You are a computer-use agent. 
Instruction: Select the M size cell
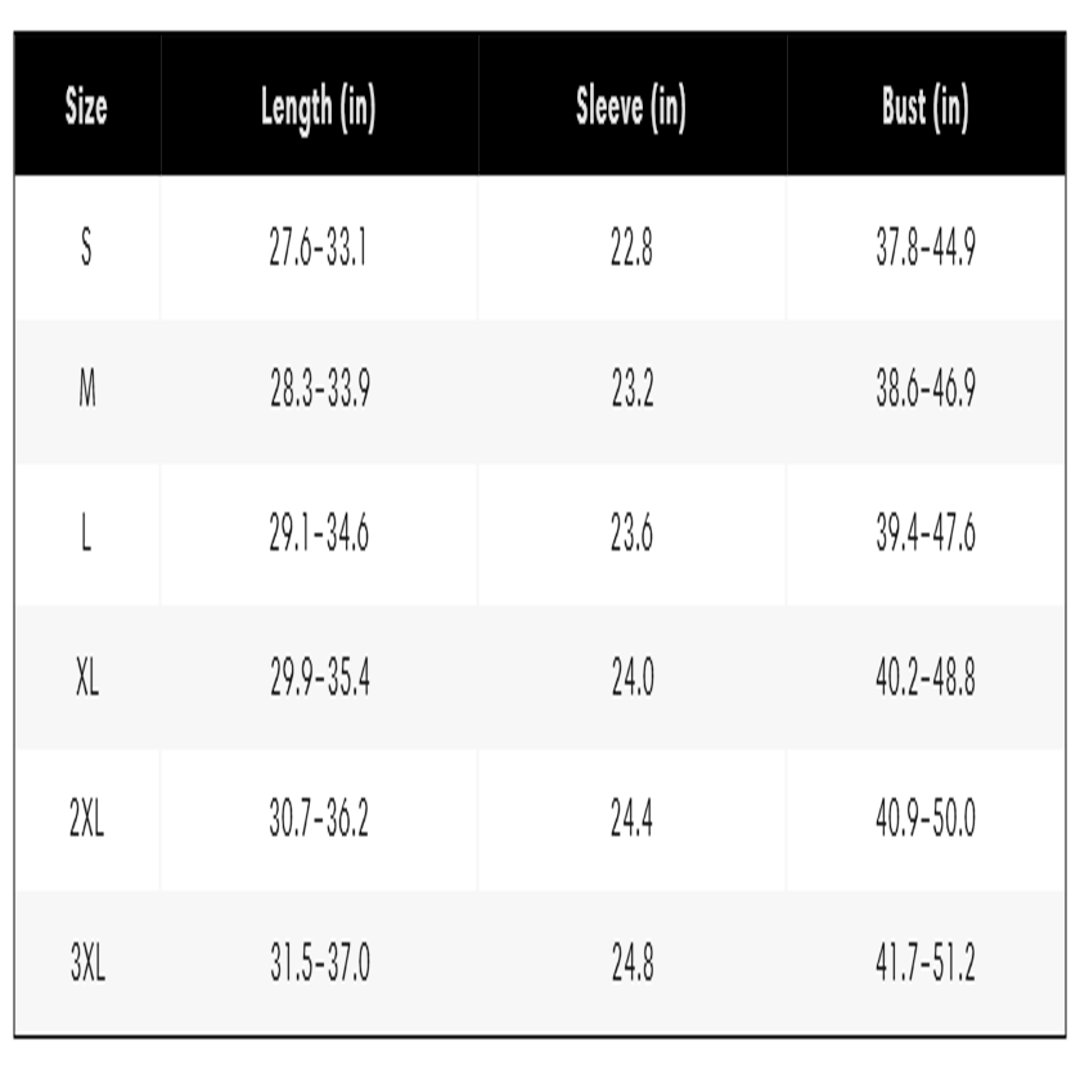tap(87, 388)
